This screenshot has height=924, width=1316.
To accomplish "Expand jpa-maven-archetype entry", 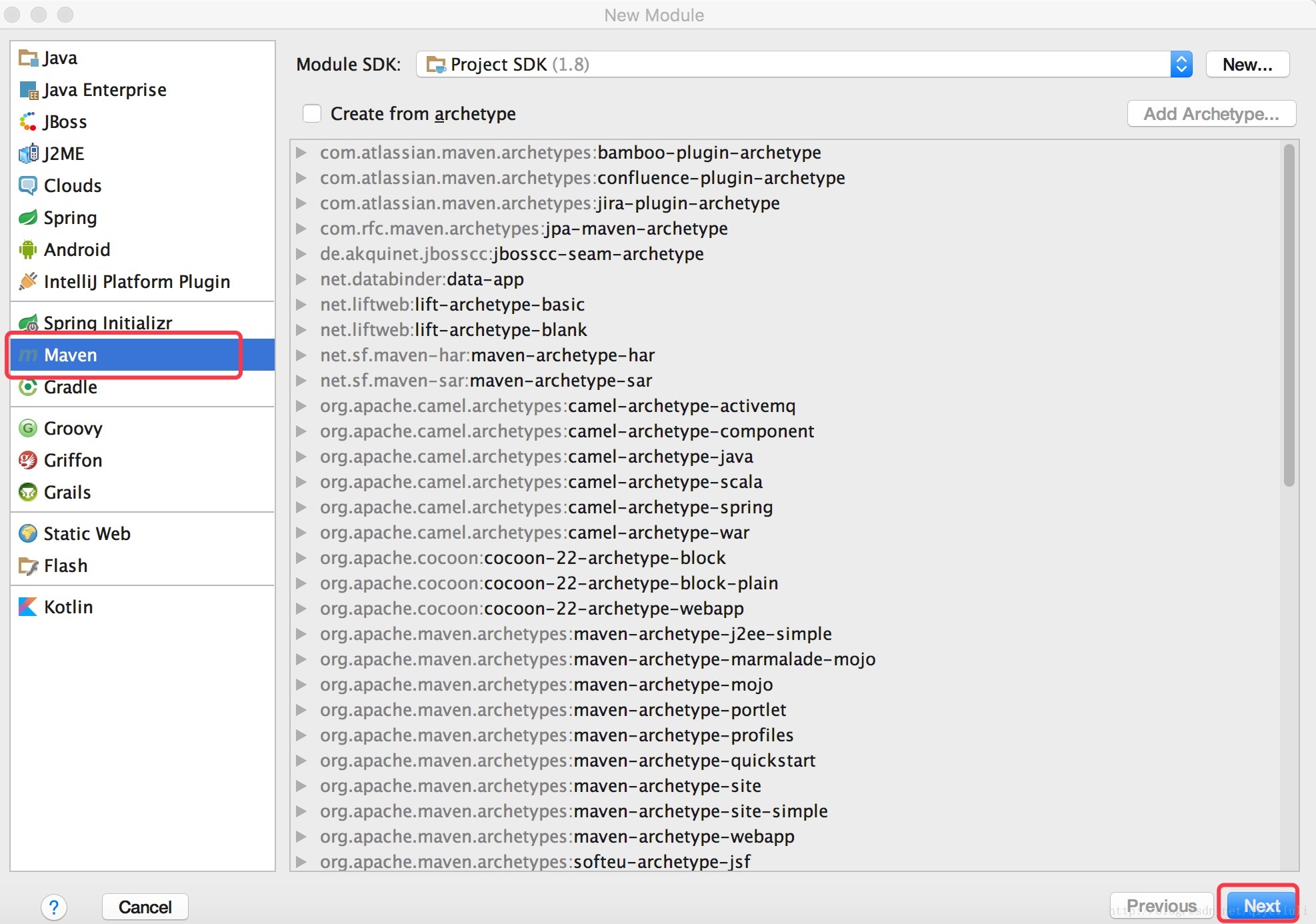I will pyautogui.click(x=301, y=229).
